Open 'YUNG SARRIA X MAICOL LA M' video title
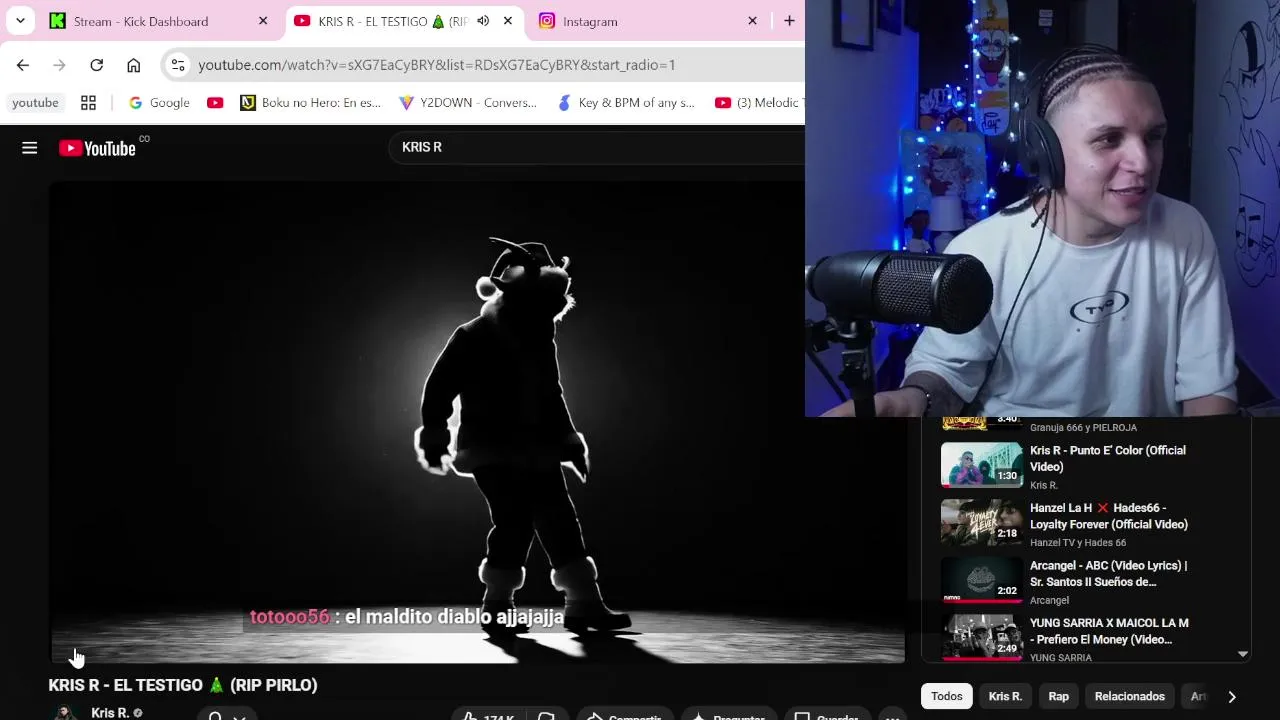The width and height of the screenshot is (1280, 720). click(x=1109, y=631)
